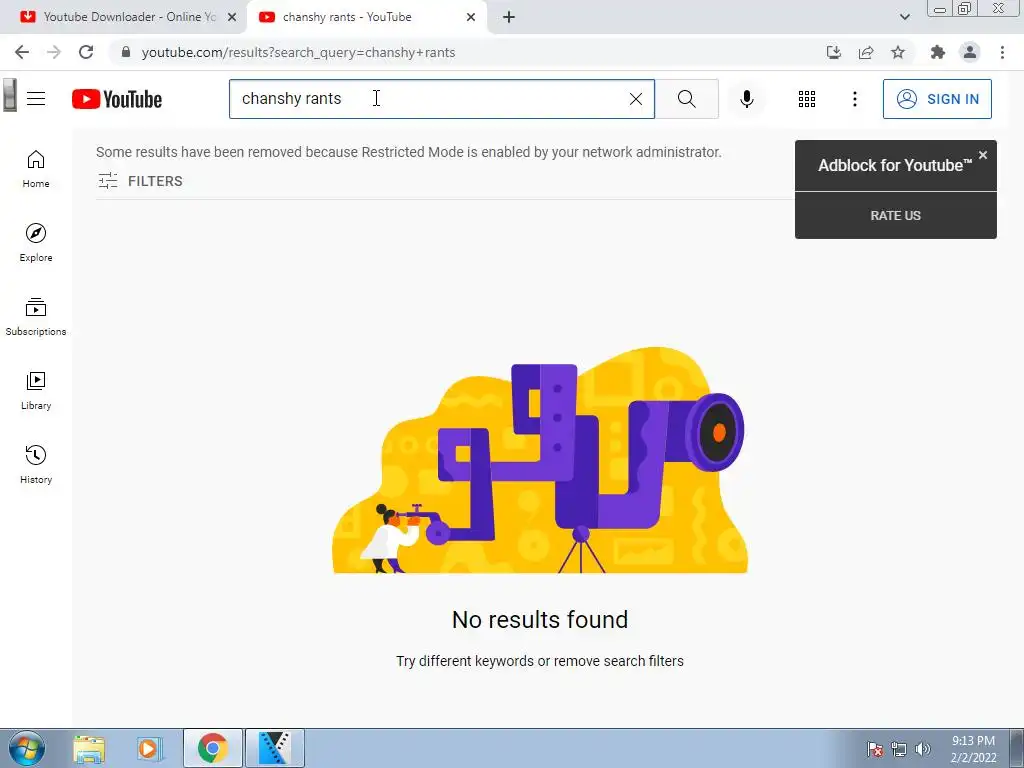Open History in the sidebar
The image size is (1024, 768).
click(x=36, y=464)
